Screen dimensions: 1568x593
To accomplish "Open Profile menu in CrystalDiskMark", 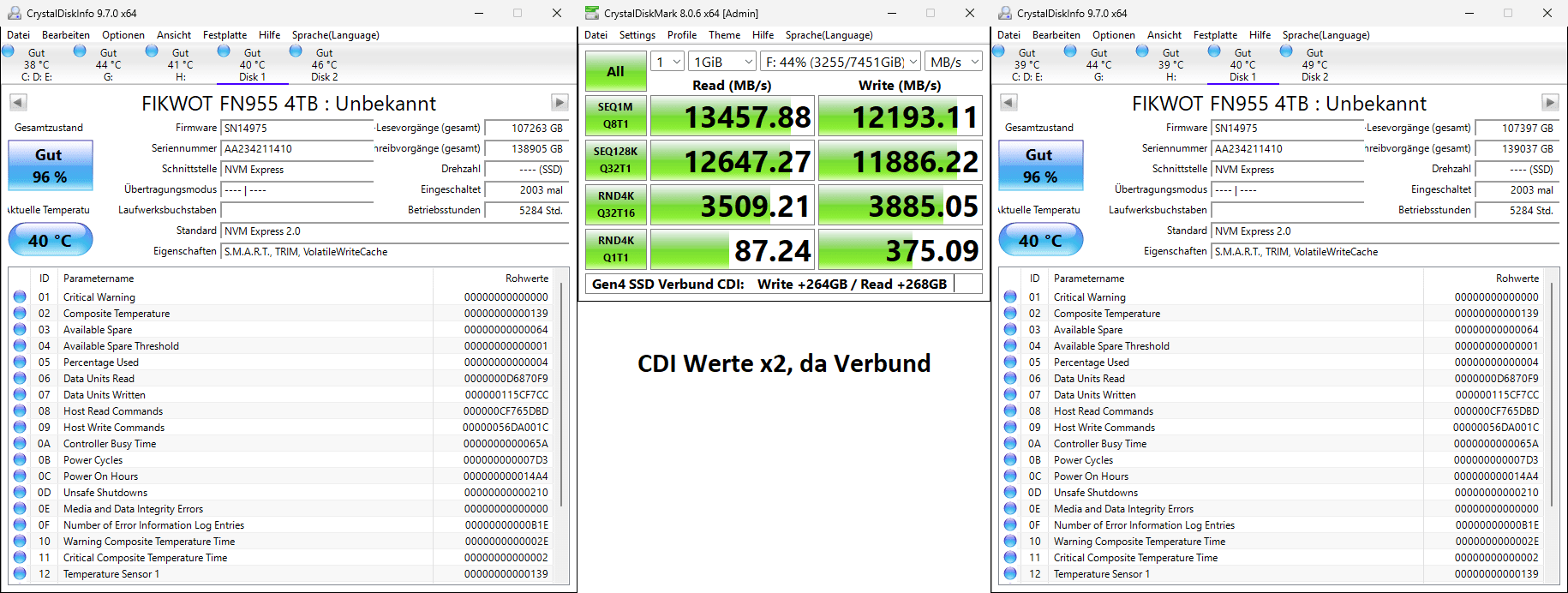I will [x=682, y=35].
